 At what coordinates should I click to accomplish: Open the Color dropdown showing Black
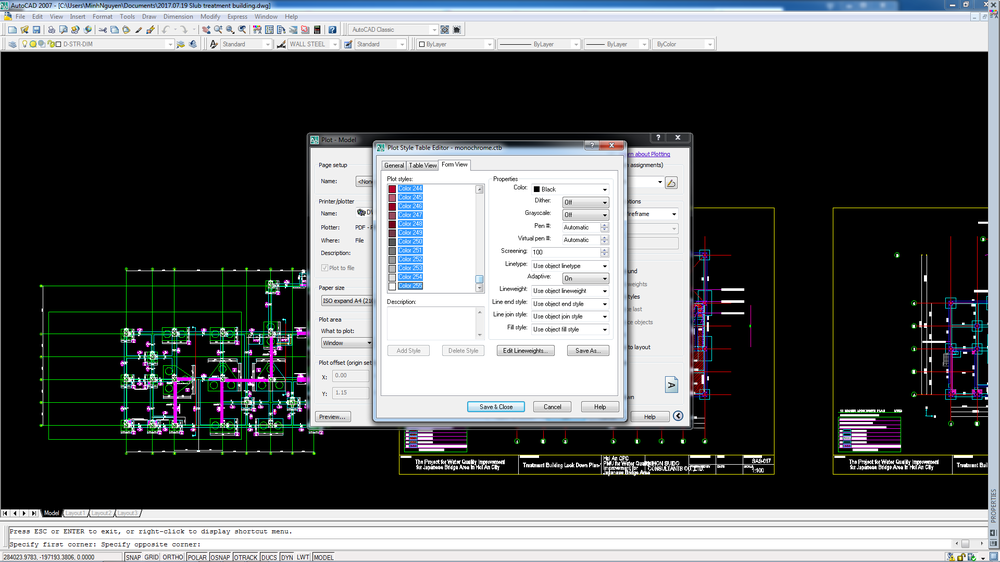570,189
